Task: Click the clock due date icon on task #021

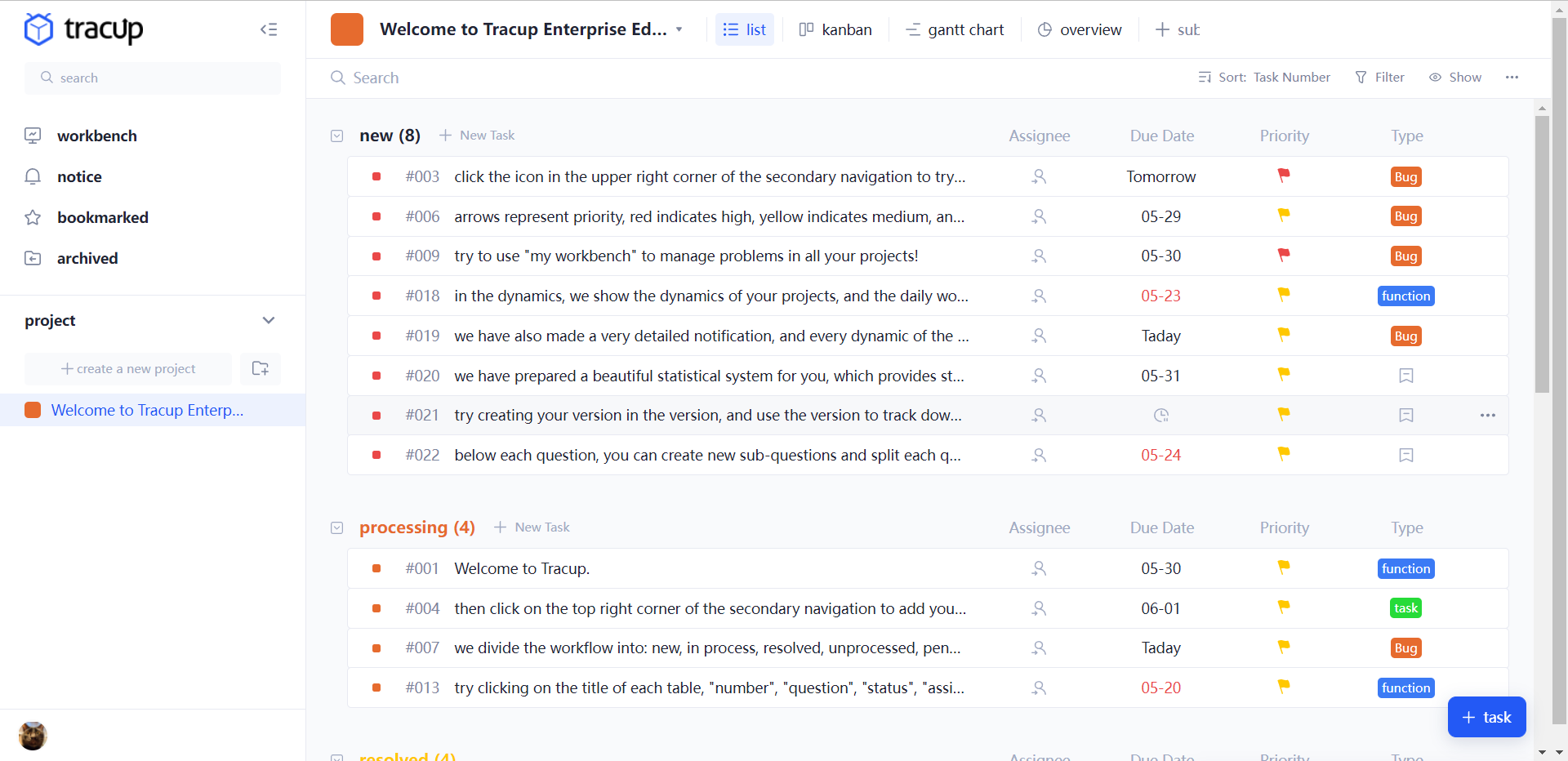Action: tap(1160, 416)
